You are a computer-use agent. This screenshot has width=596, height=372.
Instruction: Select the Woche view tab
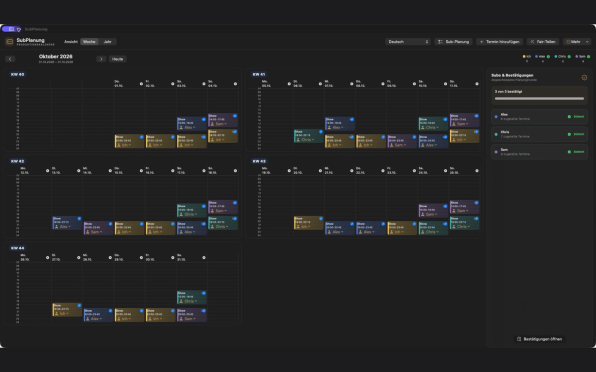(x=89, y=42)
